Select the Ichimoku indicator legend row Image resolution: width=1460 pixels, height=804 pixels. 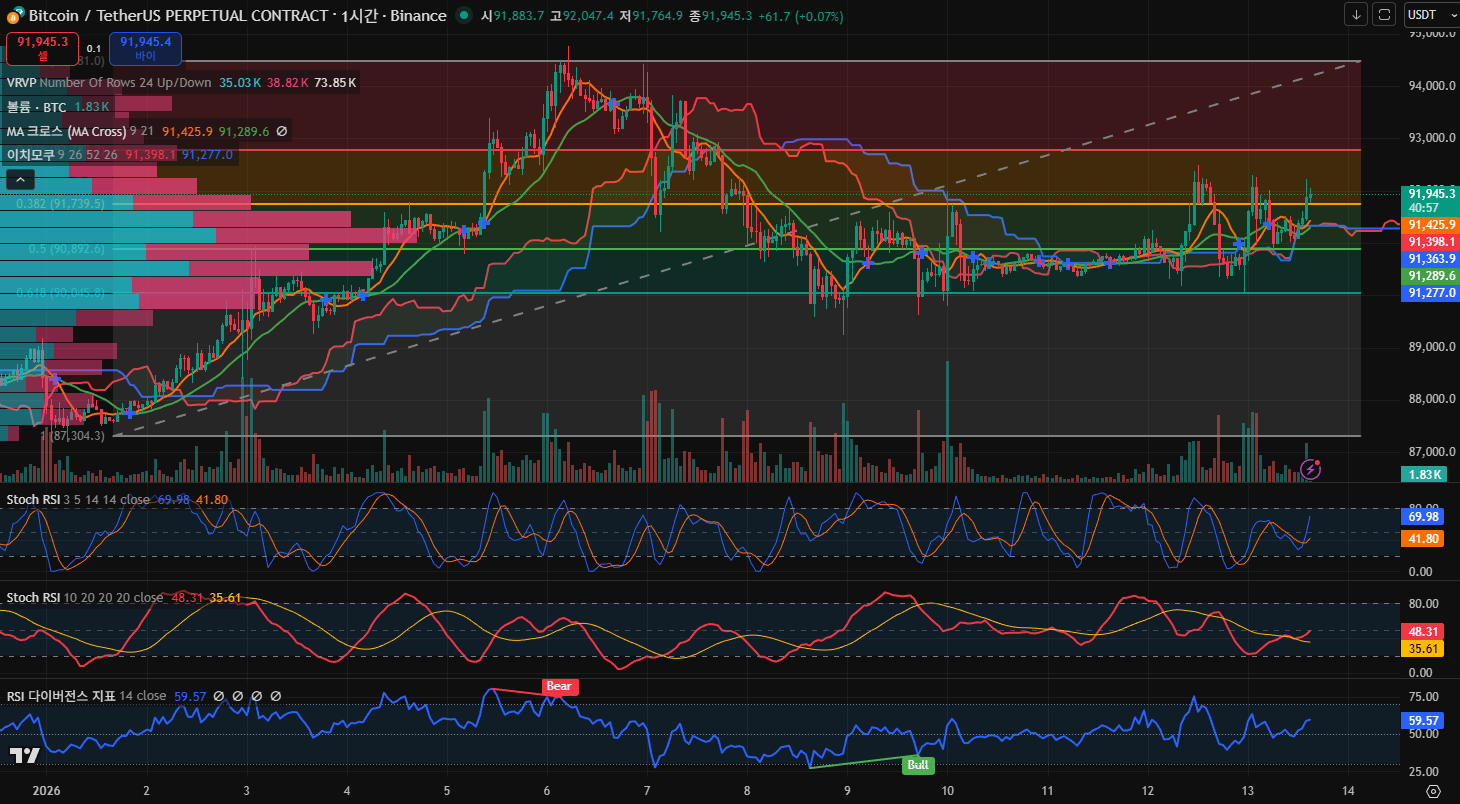[x=30, y=154]
